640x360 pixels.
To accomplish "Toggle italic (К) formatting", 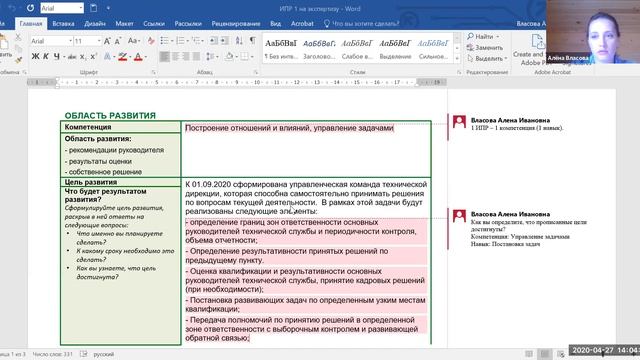I will pos(46,56).
